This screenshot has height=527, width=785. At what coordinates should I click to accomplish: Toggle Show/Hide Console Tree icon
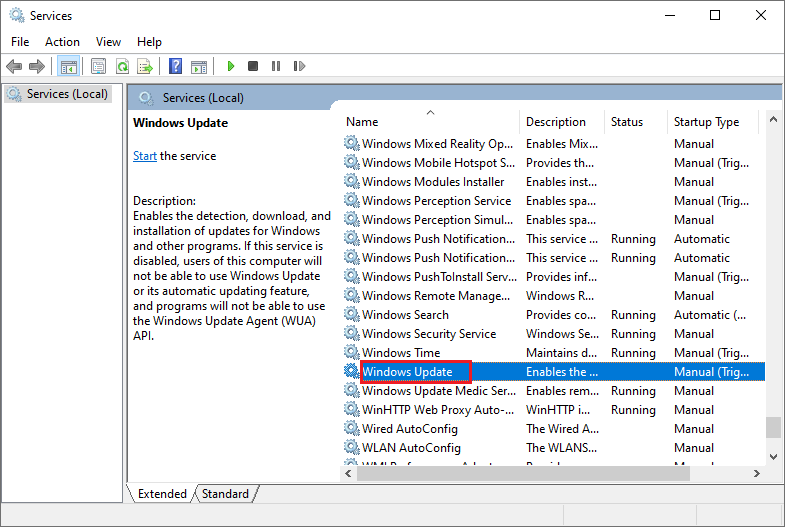pos(69,66)
